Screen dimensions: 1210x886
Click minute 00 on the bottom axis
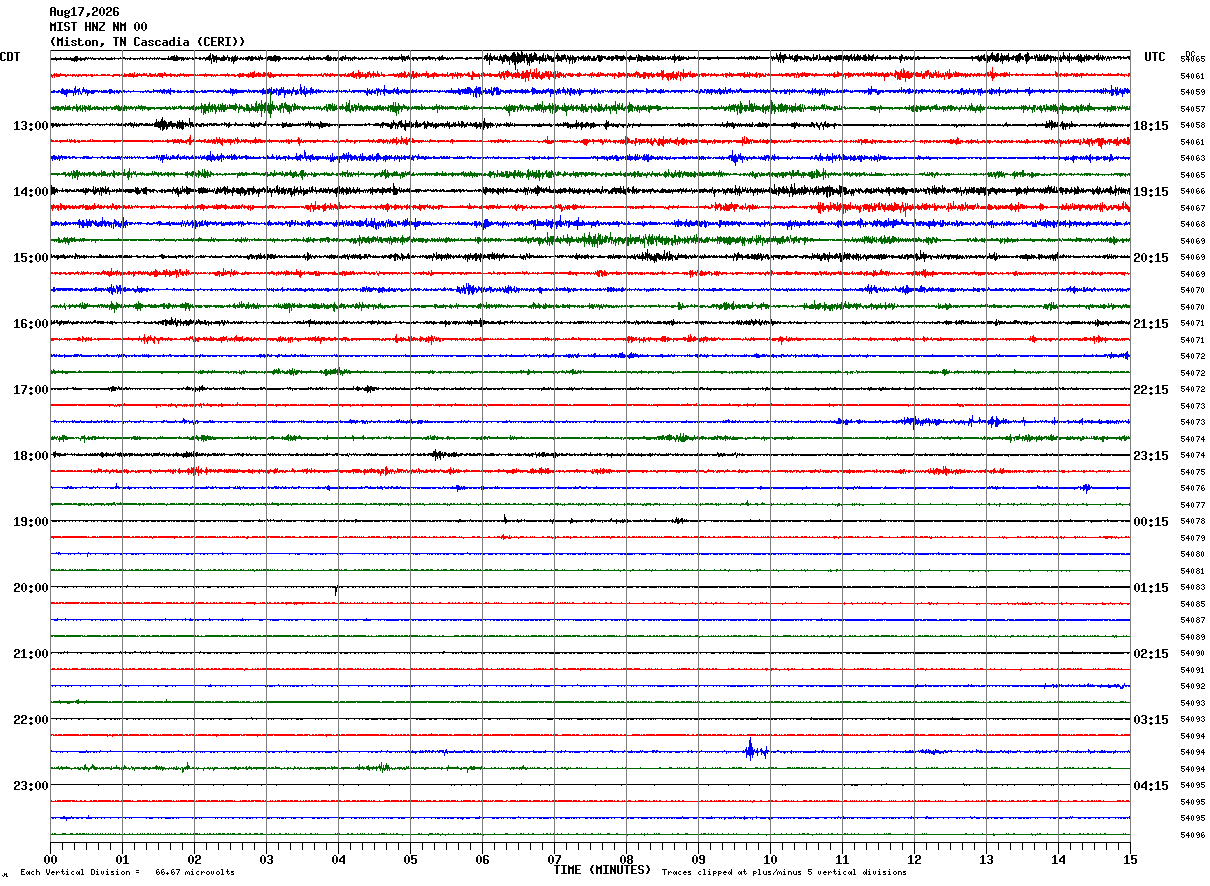point(50,859)
